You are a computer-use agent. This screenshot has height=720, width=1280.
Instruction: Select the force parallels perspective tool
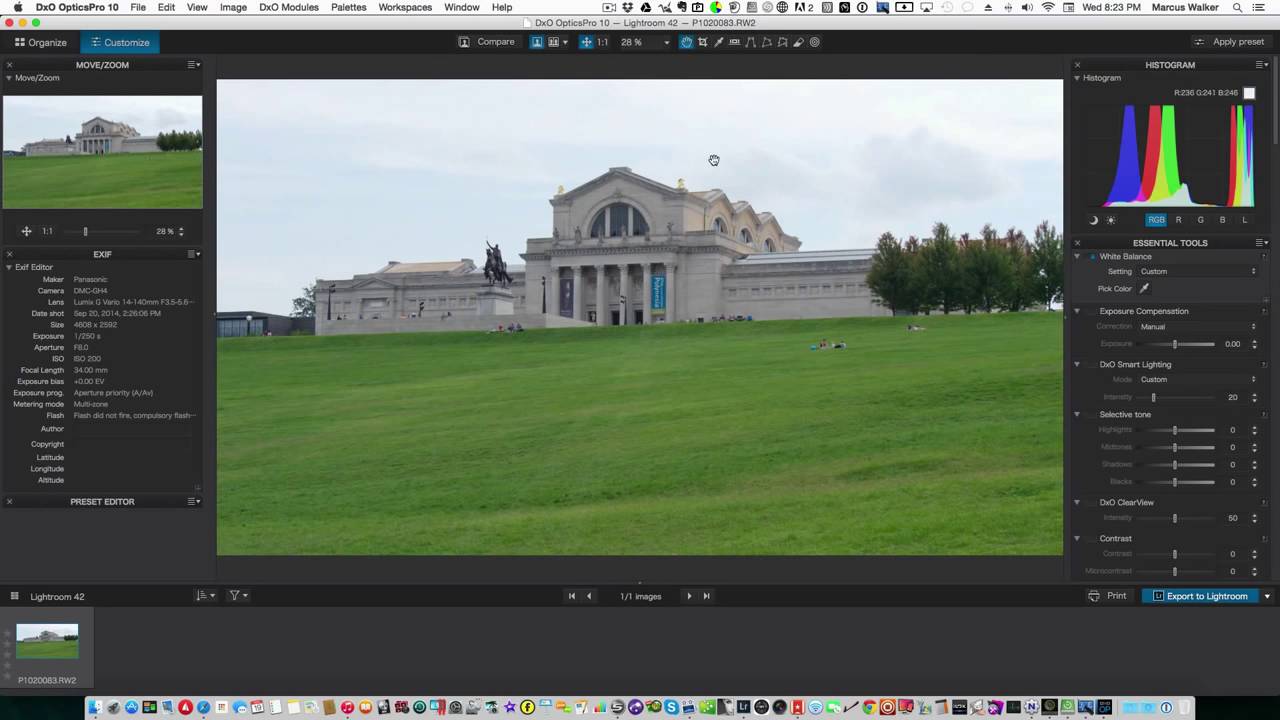pos(751,42)
